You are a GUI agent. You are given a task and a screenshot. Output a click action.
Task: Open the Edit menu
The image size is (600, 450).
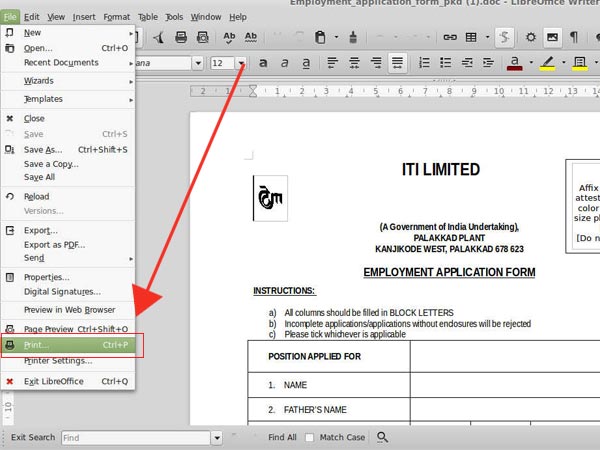coord(31,17)
